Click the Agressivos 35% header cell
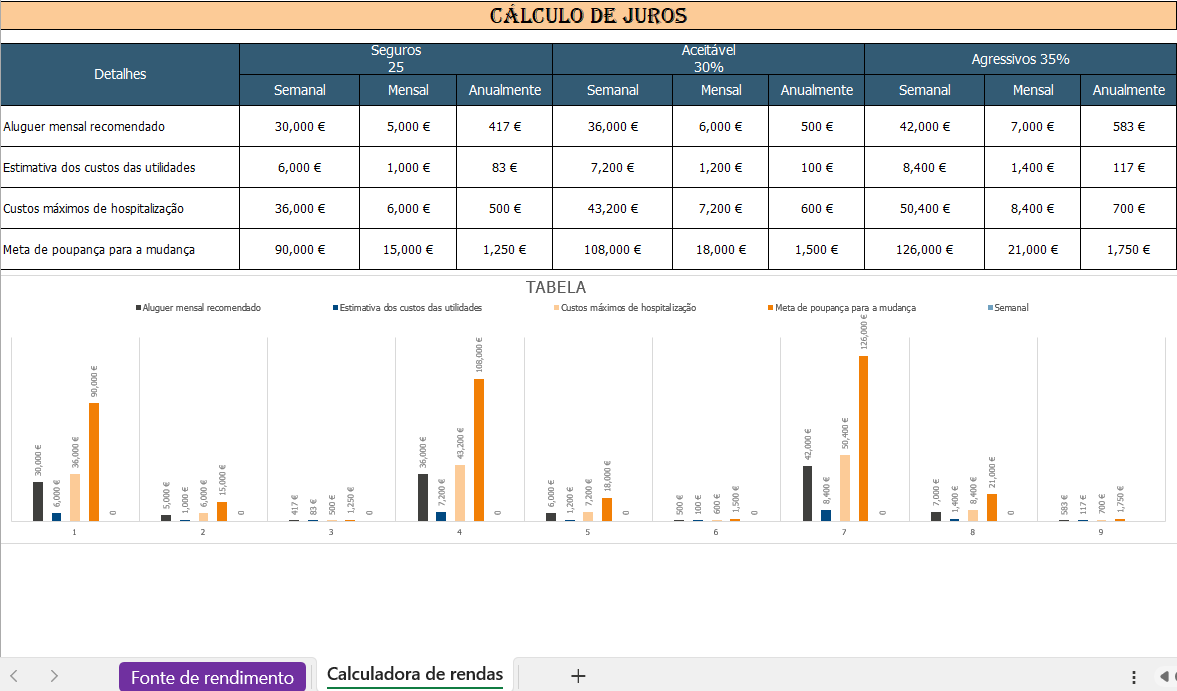This screenshot has height=691, width=1177. (x=1020, y=59)
